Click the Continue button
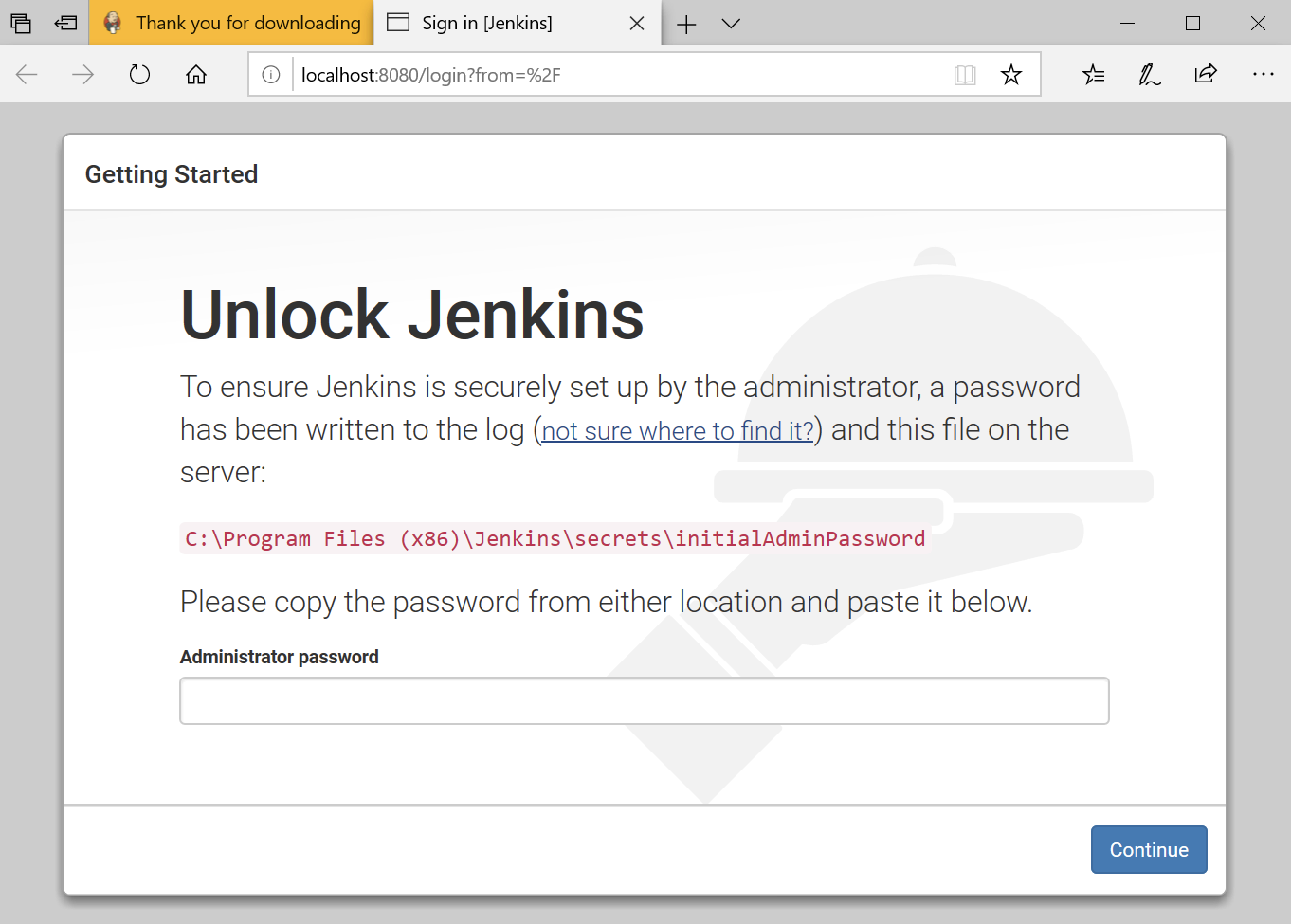1291x924 pixels. (1149, 850)
